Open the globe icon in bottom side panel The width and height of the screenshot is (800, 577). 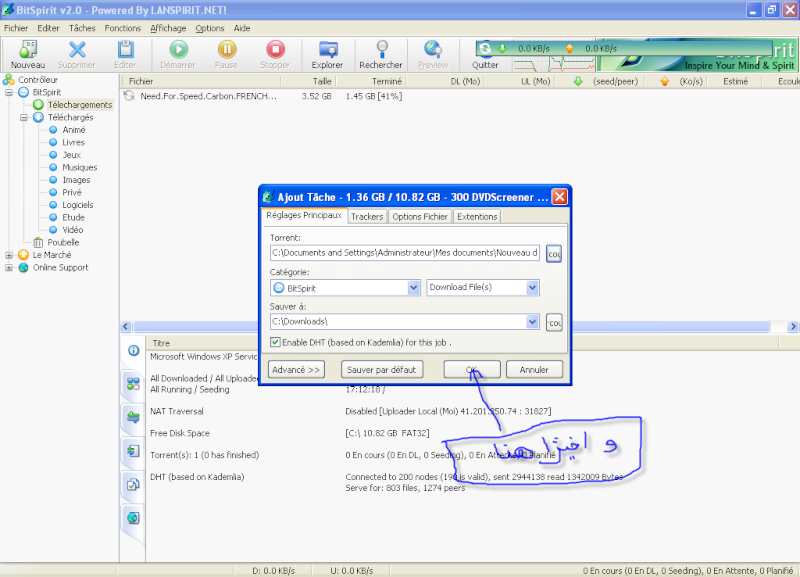(x=133, y=518)
